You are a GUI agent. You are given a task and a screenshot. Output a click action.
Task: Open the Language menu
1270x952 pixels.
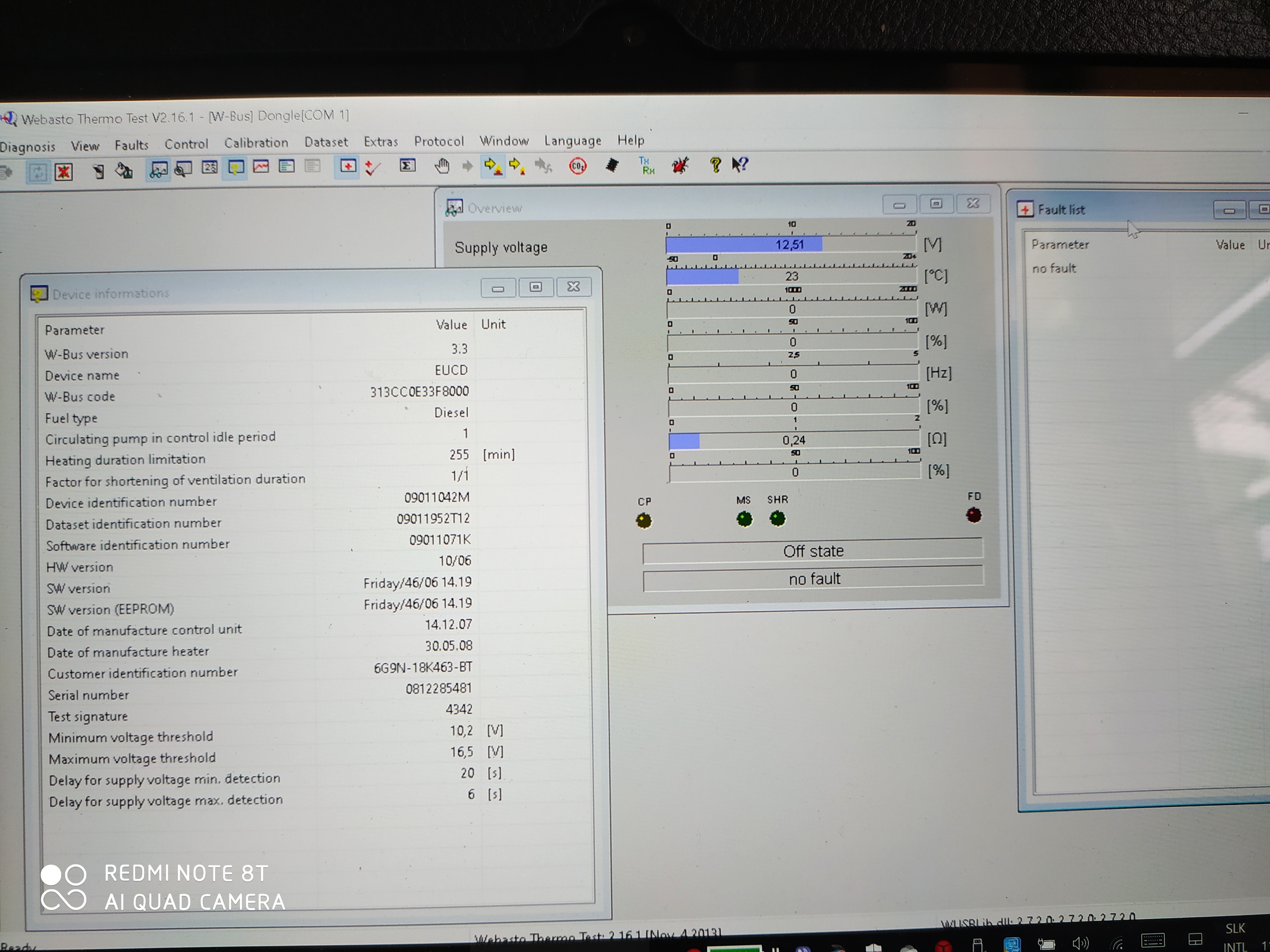[x=572, y=141]
